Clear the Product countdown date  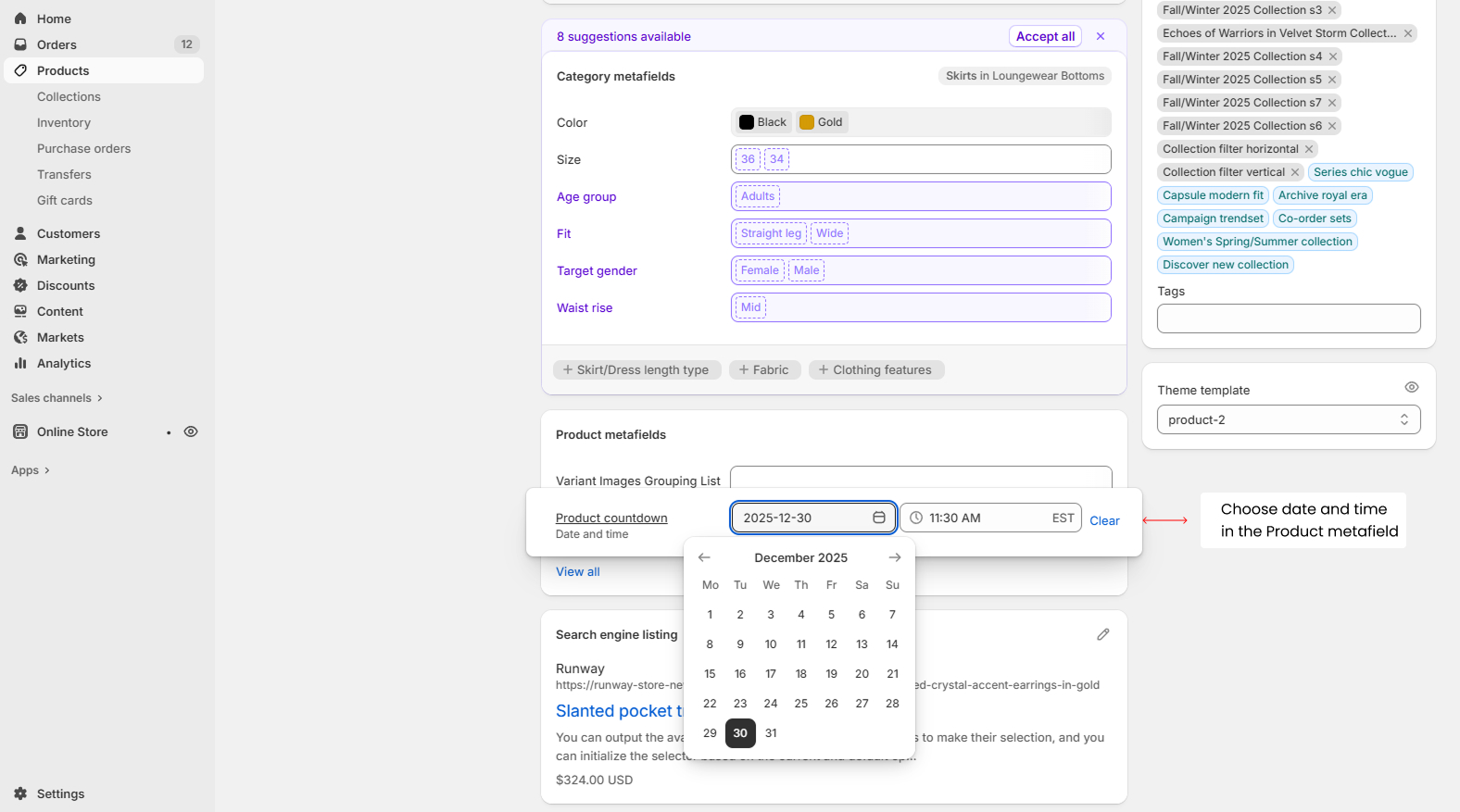(1104, 520)
